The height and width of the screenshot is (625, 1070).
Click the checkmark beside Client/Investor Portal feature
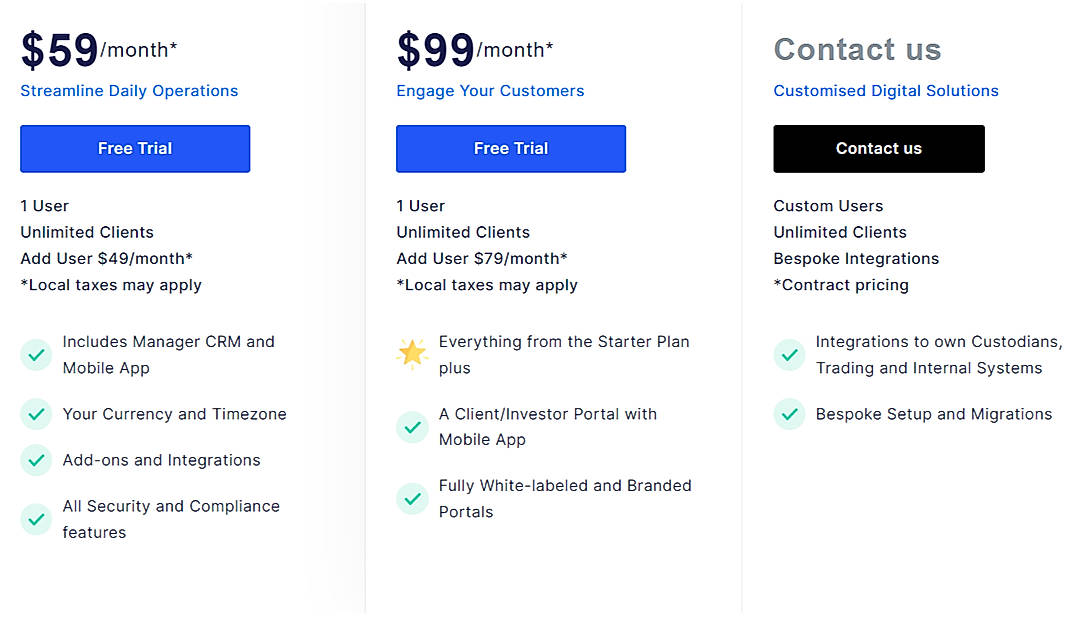[412, 427]
